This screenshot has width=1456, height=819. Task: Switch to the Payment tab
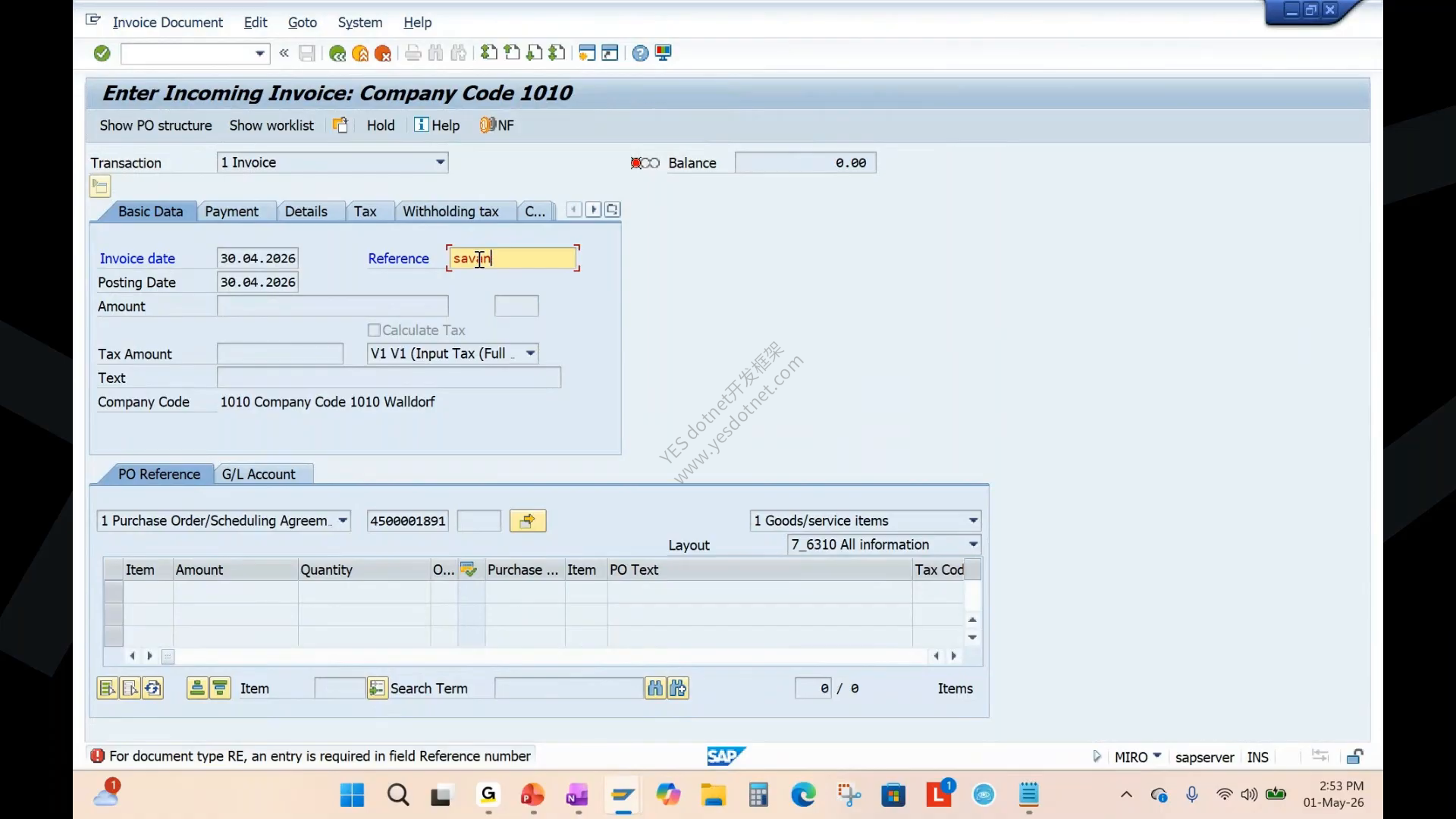click(x=231, y=212)
